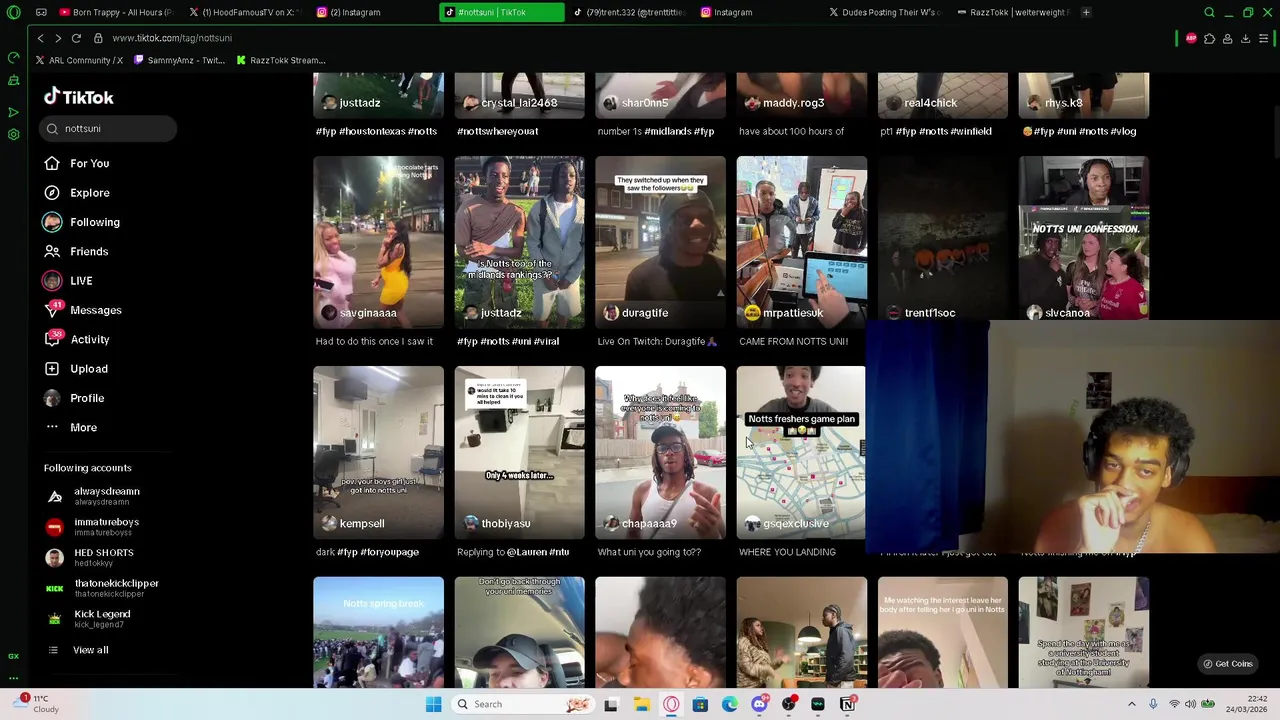Go forward in browser history
The image size is (1280, 720).
[x=58, y=38]
